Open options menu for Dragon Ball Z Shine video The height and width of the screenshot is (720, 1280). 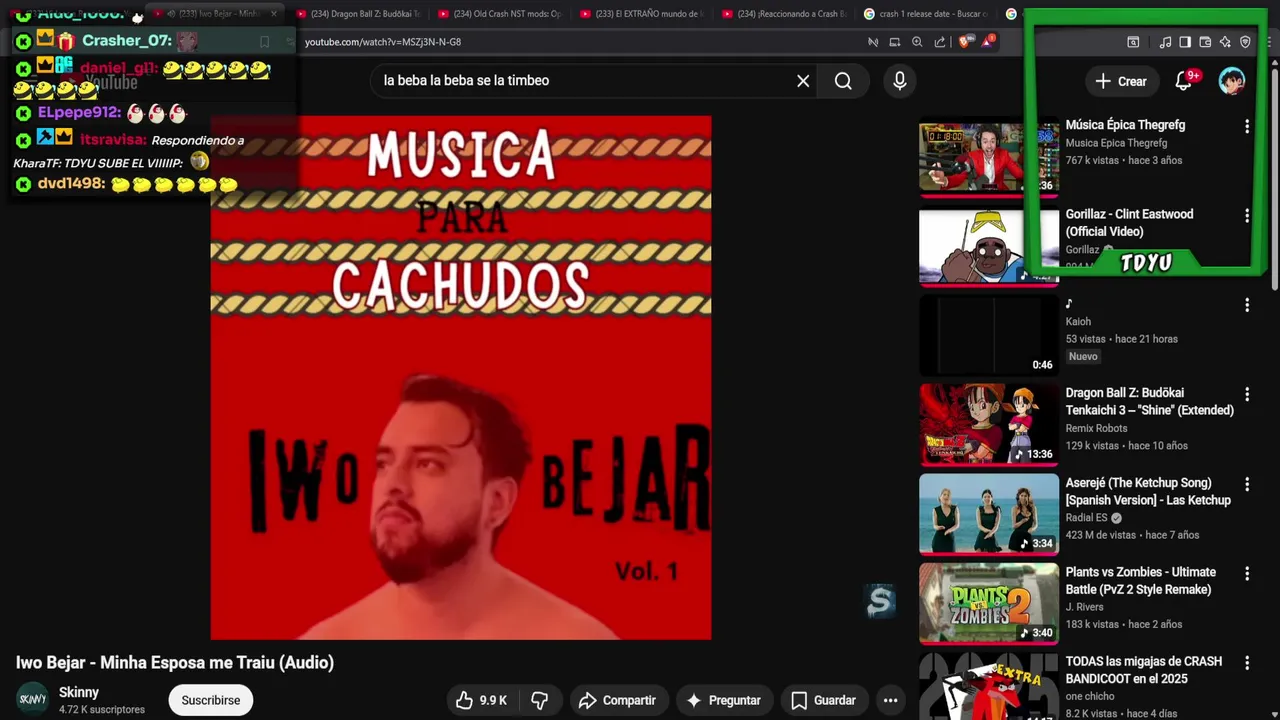(x=1246, y=394)
